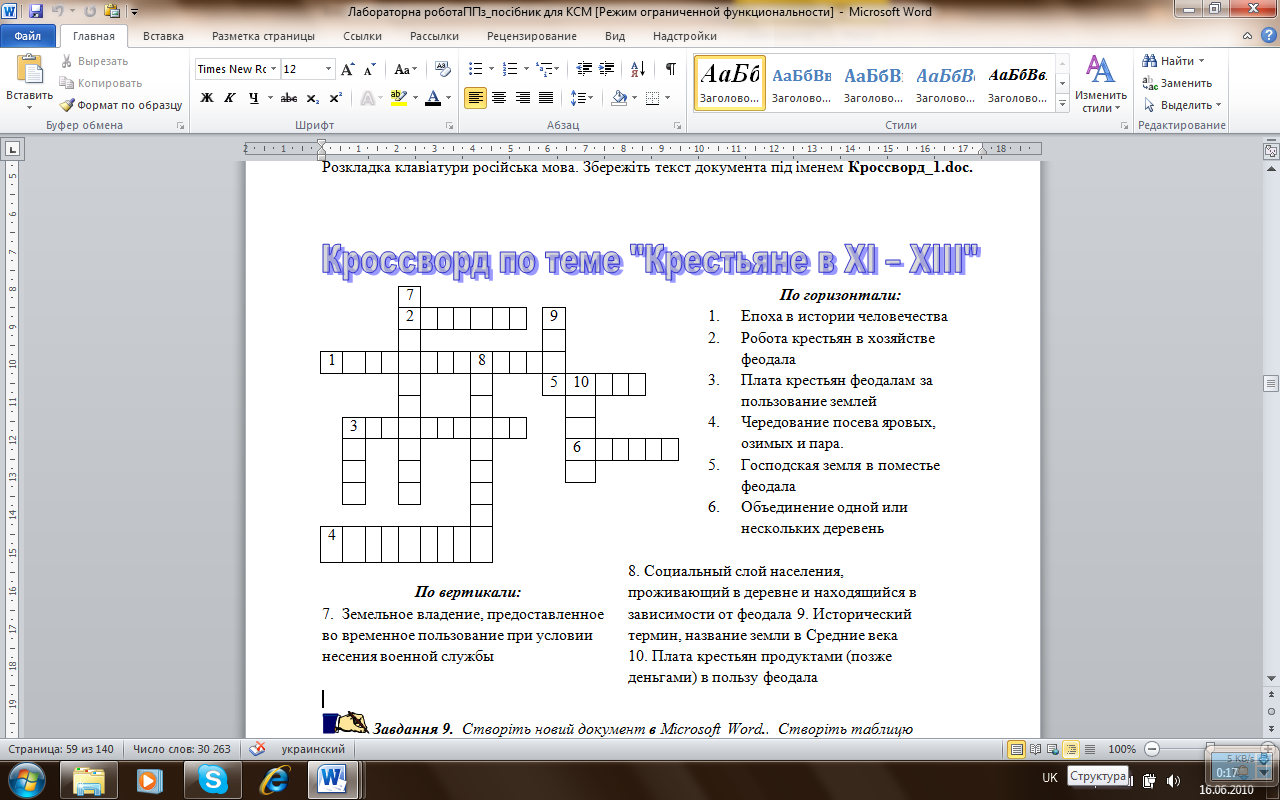Sort text with the A-Я sort icon
Image resolution: width=1280 pixels, height=800 pixels.
pyautogui.click(x=636, y=69)
